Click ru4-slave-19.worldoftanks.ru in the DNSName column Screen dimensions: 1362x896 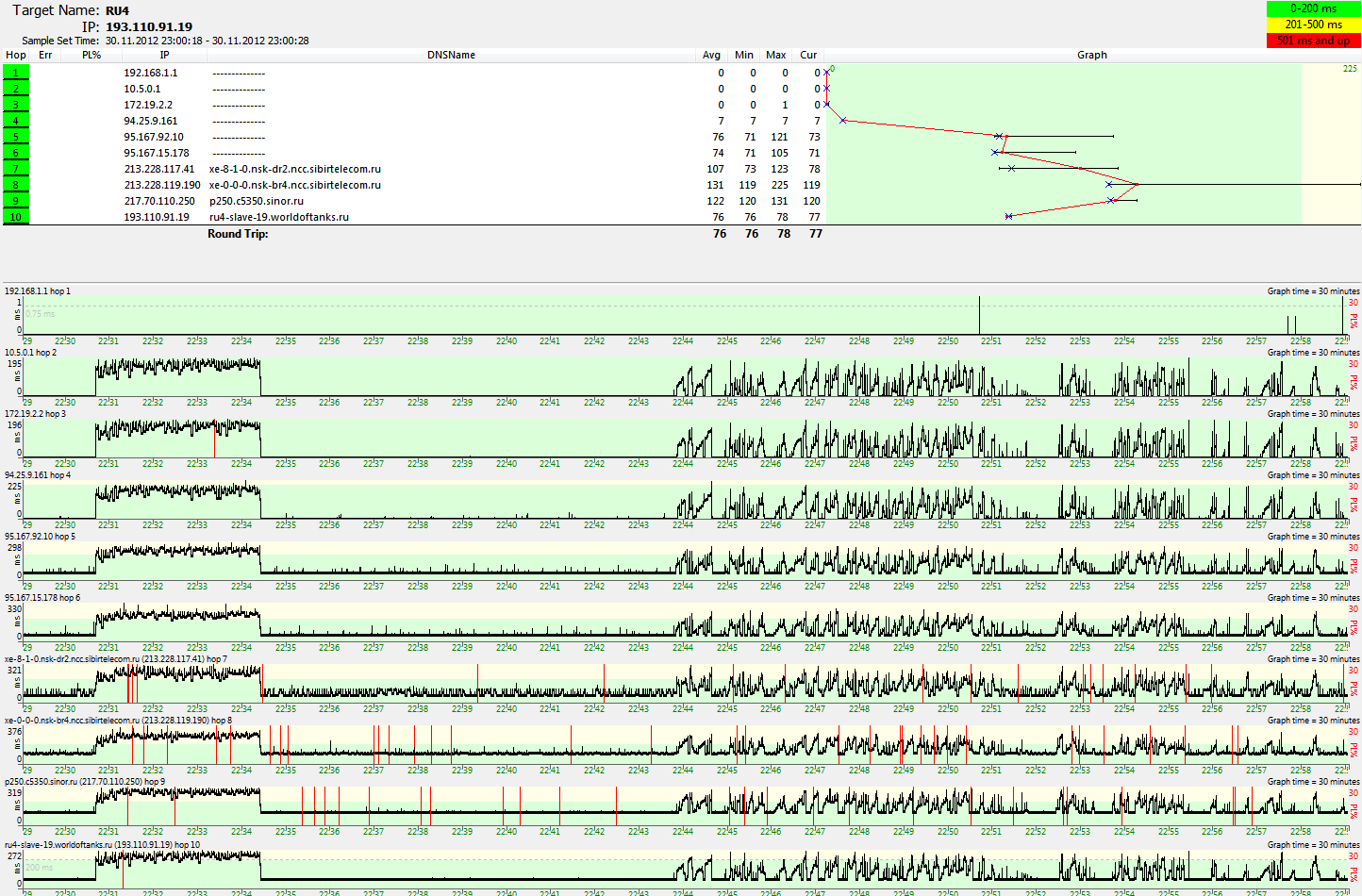tap(279, 217)
